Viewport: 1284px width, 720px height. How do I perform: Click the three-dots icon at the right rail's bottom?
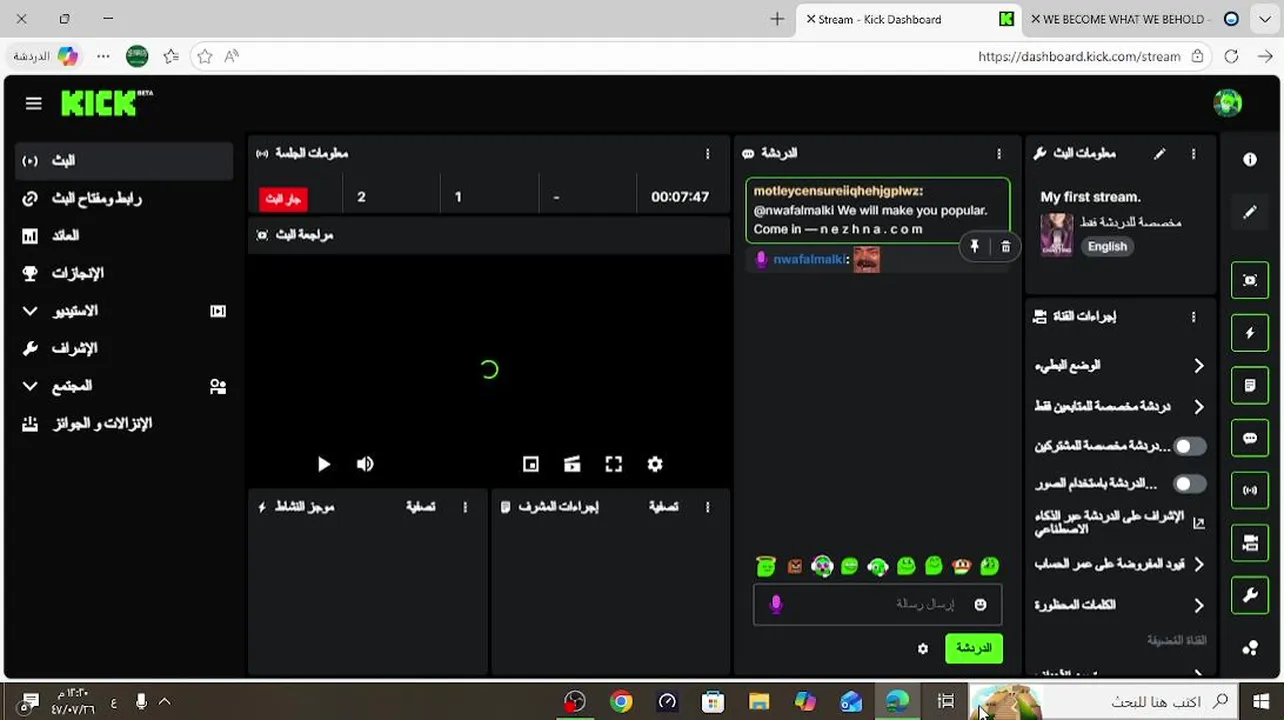tap(1250, 648)
